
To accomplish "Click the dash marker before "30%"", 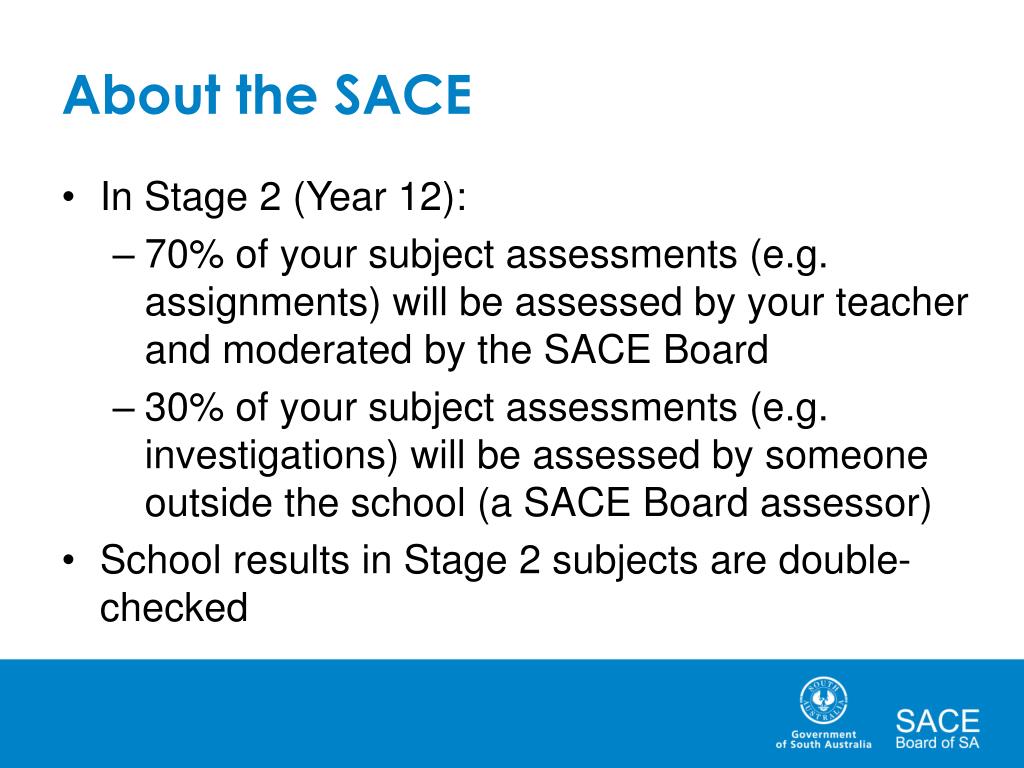I will coord(123,410).
